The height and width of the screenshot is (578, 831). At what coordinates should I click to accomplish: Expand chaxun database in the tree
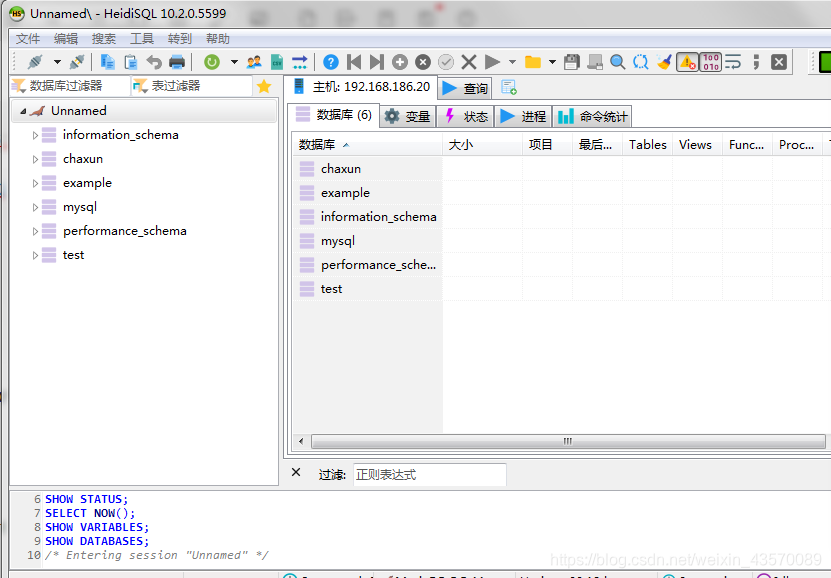click(35, 159)
